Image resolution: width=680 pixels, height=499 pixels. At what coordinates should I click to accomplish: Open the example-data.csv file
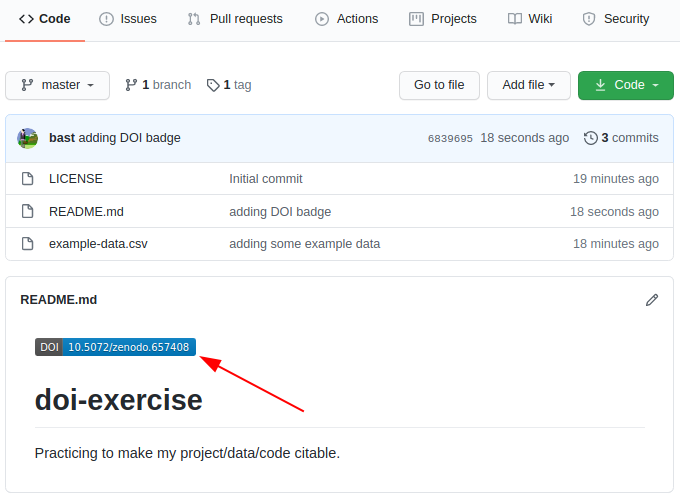[98, 244]
